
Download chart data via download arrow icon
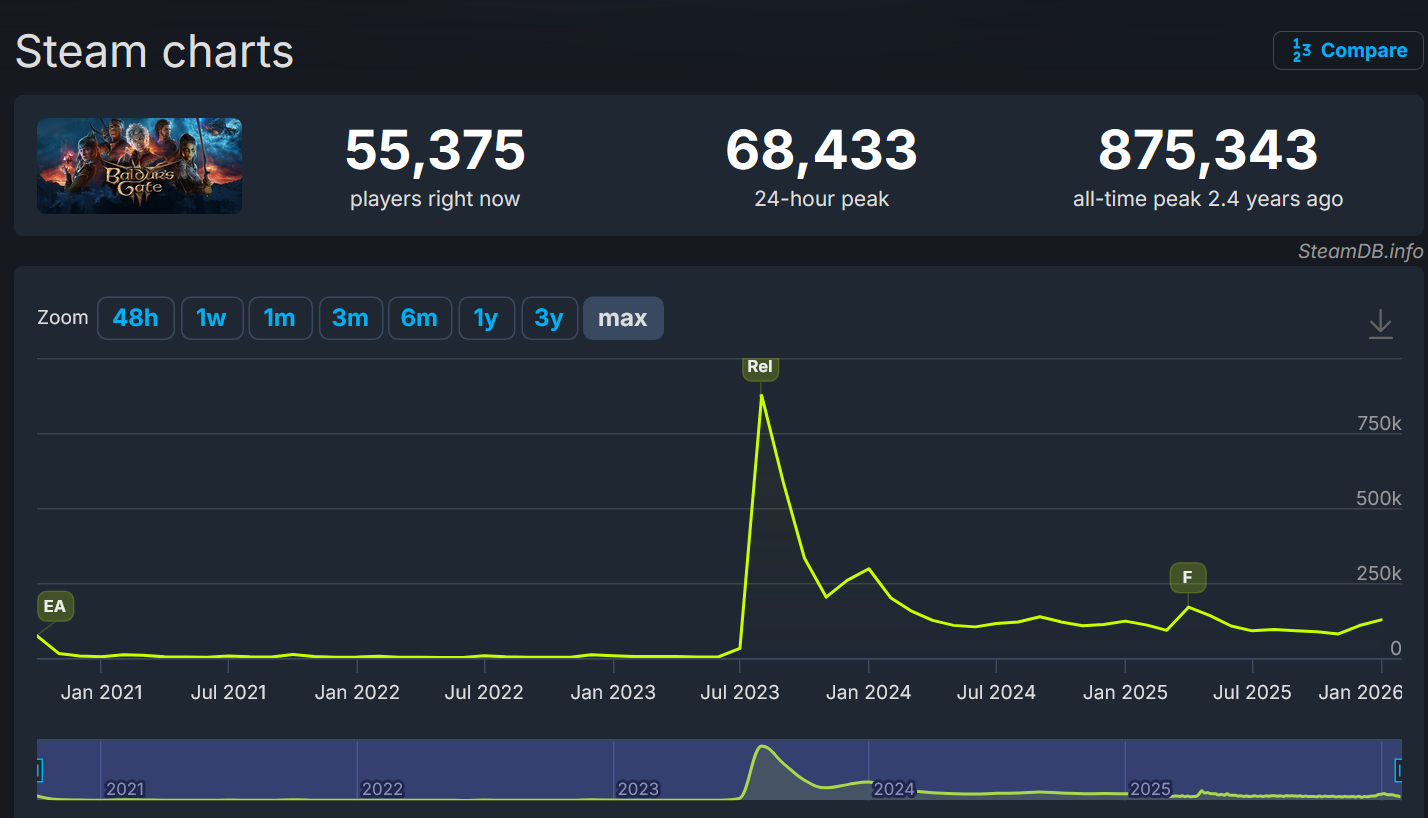click(1380, 324)
